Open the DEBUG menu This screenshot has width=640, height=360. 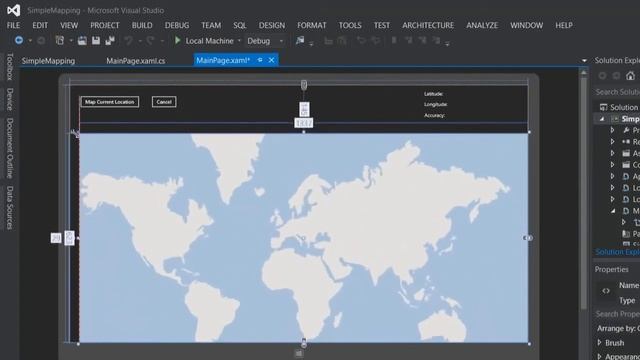pos(177,25)
